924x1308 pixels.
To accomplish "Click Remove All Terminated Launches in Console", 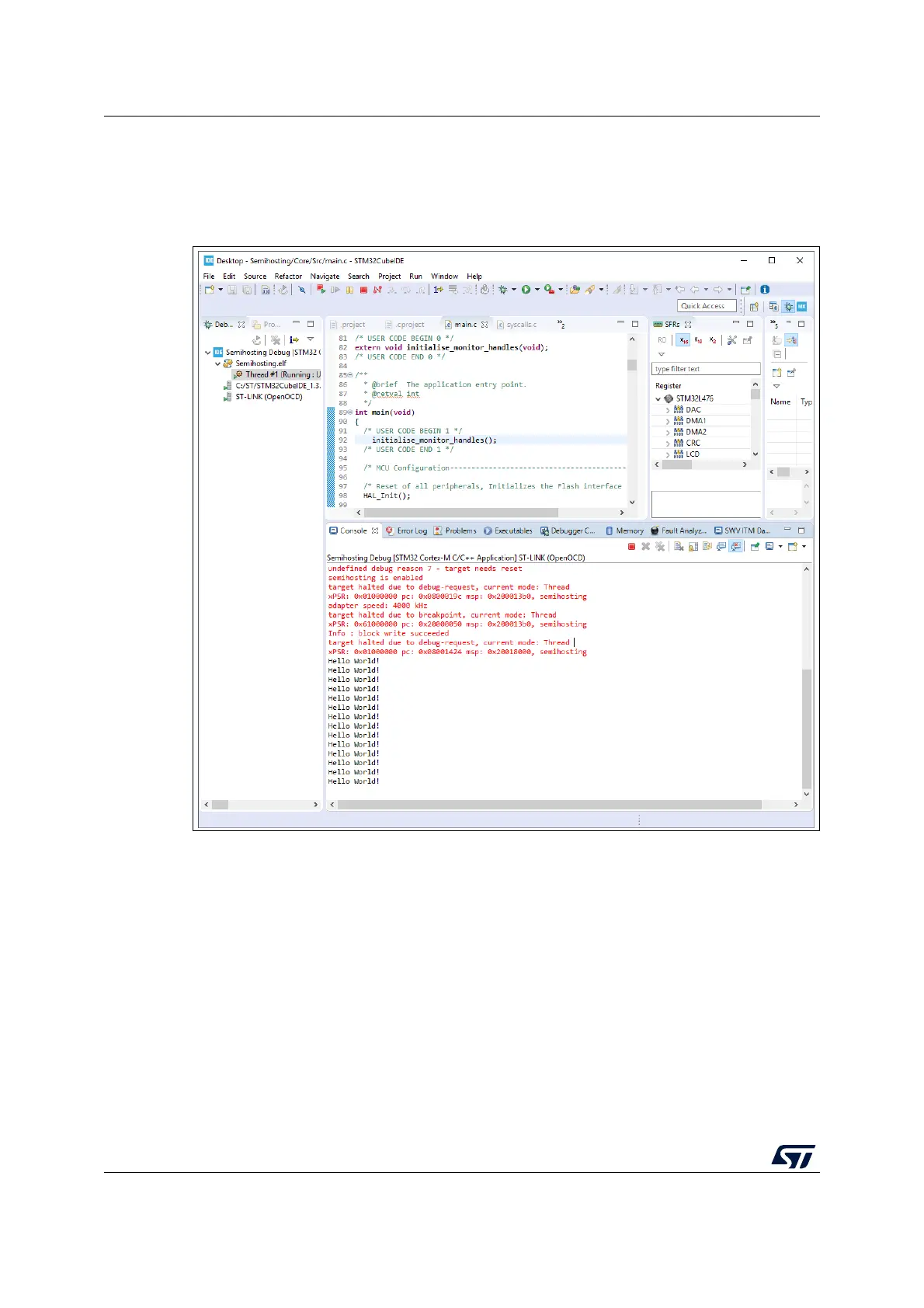I will click(660, 547).
